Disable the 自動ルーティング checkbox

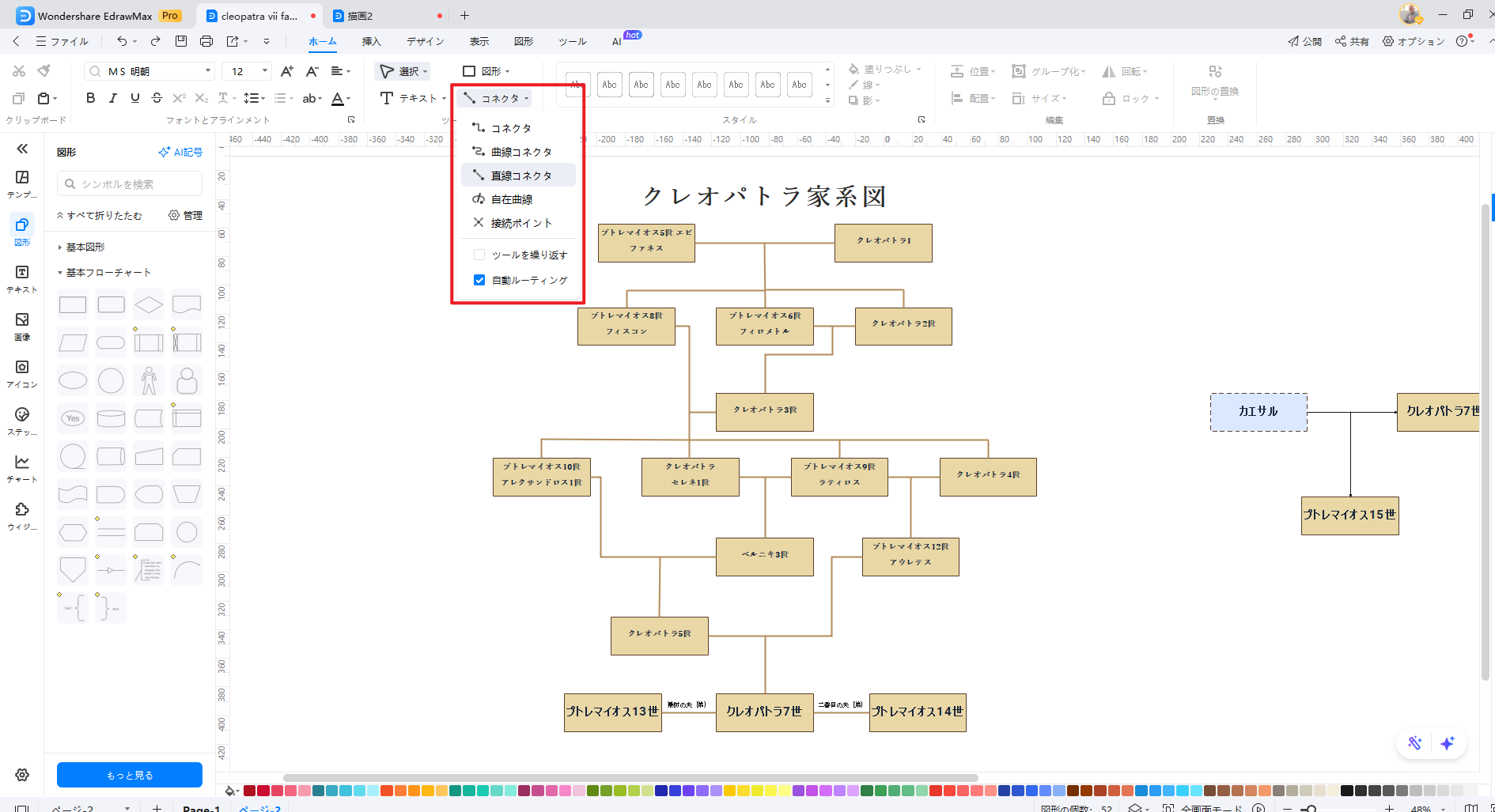pyautogui.click(x=479, y=279)
